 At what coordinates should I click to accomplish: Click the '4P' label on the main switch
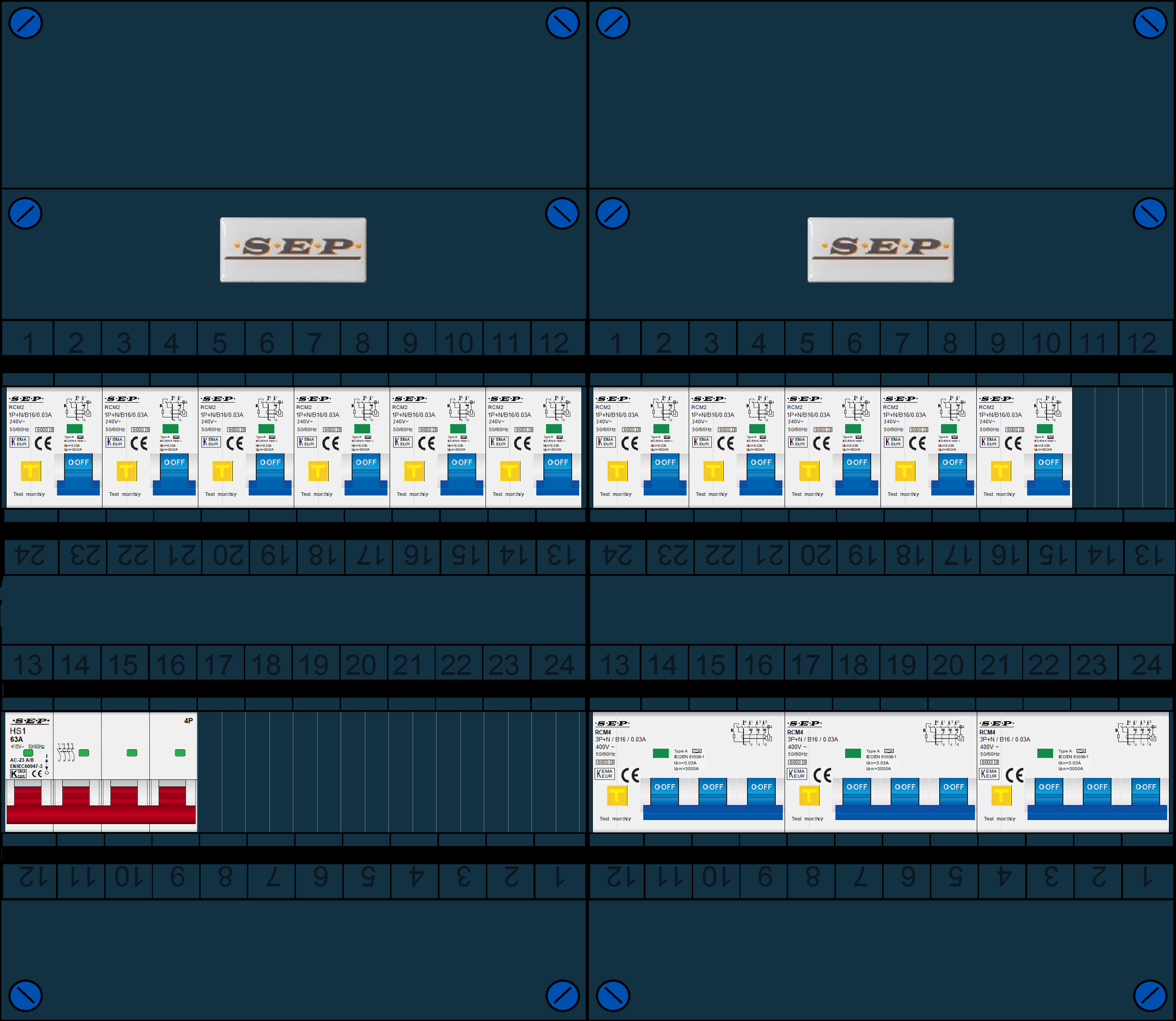pos(188,721)
